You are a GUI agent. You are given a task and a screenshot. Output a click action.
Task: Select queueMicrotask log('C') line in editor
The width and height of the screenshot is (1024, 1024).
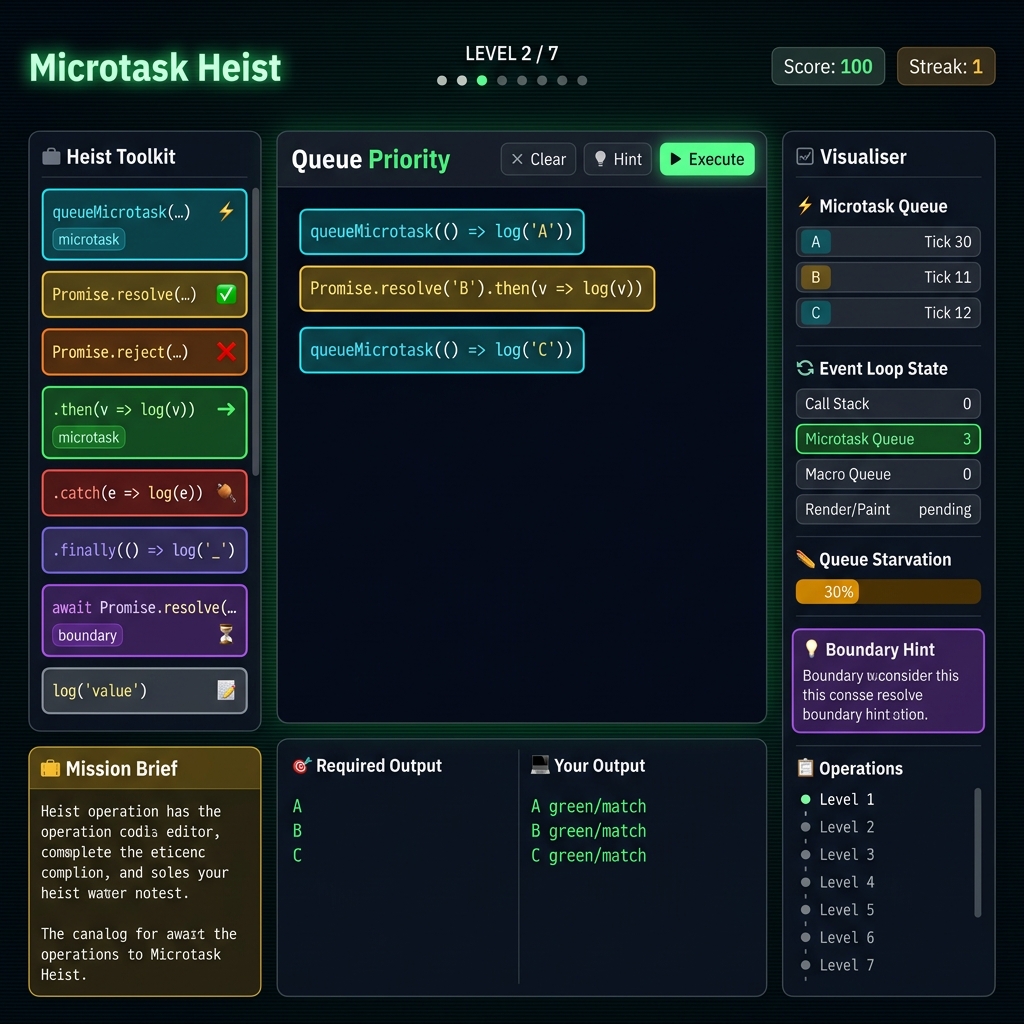(x=441, y=350)
